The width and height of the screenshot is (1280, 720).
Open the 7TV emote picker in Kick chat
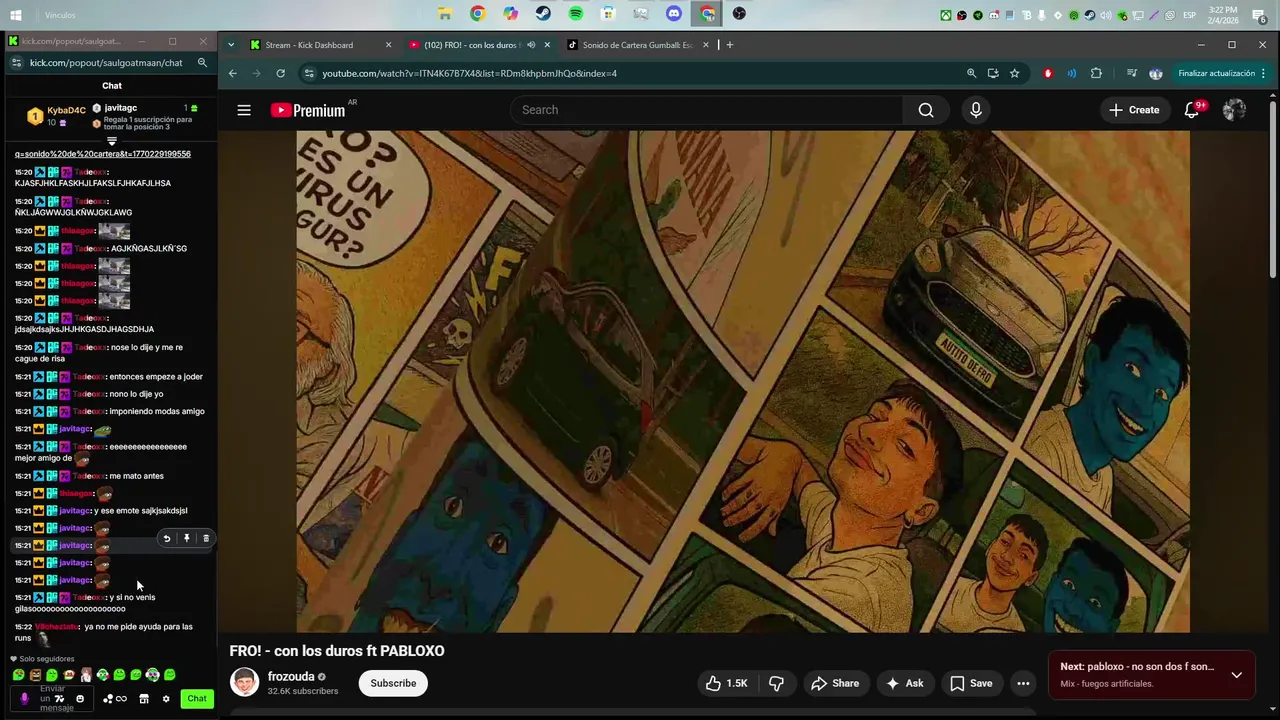pyautogui.click(x=59, y=698)
